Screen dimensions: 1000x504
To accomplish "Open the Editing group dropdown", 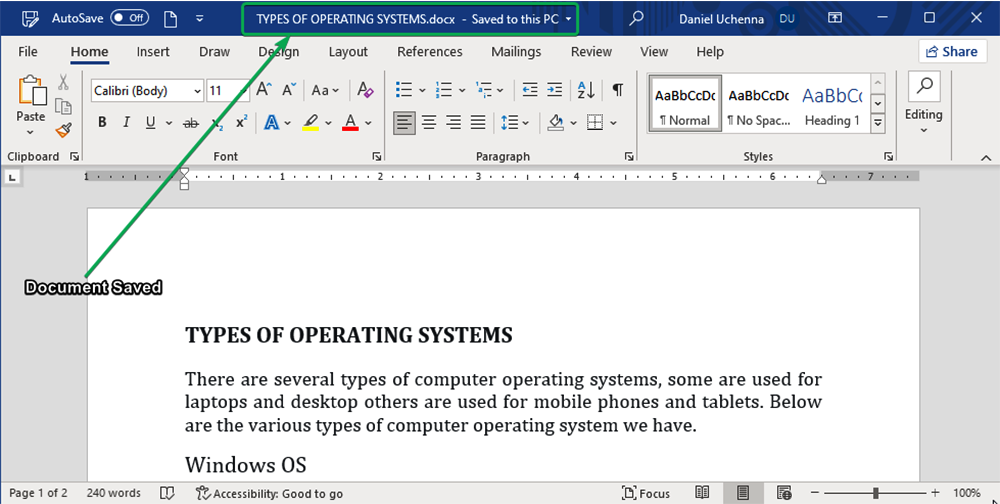I will [x=923, y=105].
